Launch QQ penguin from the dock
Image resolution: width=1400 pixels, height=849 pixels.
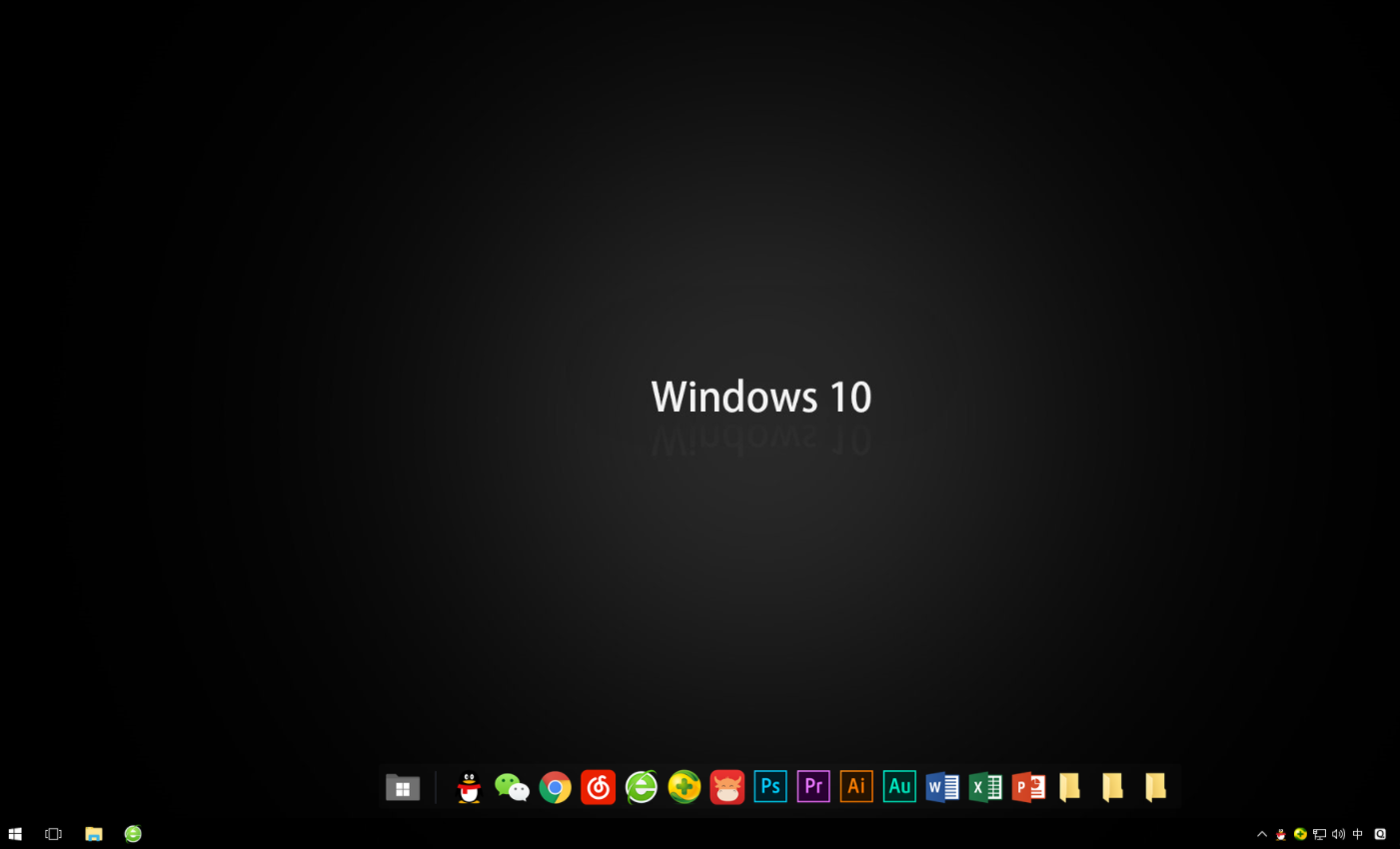(469, 787)
